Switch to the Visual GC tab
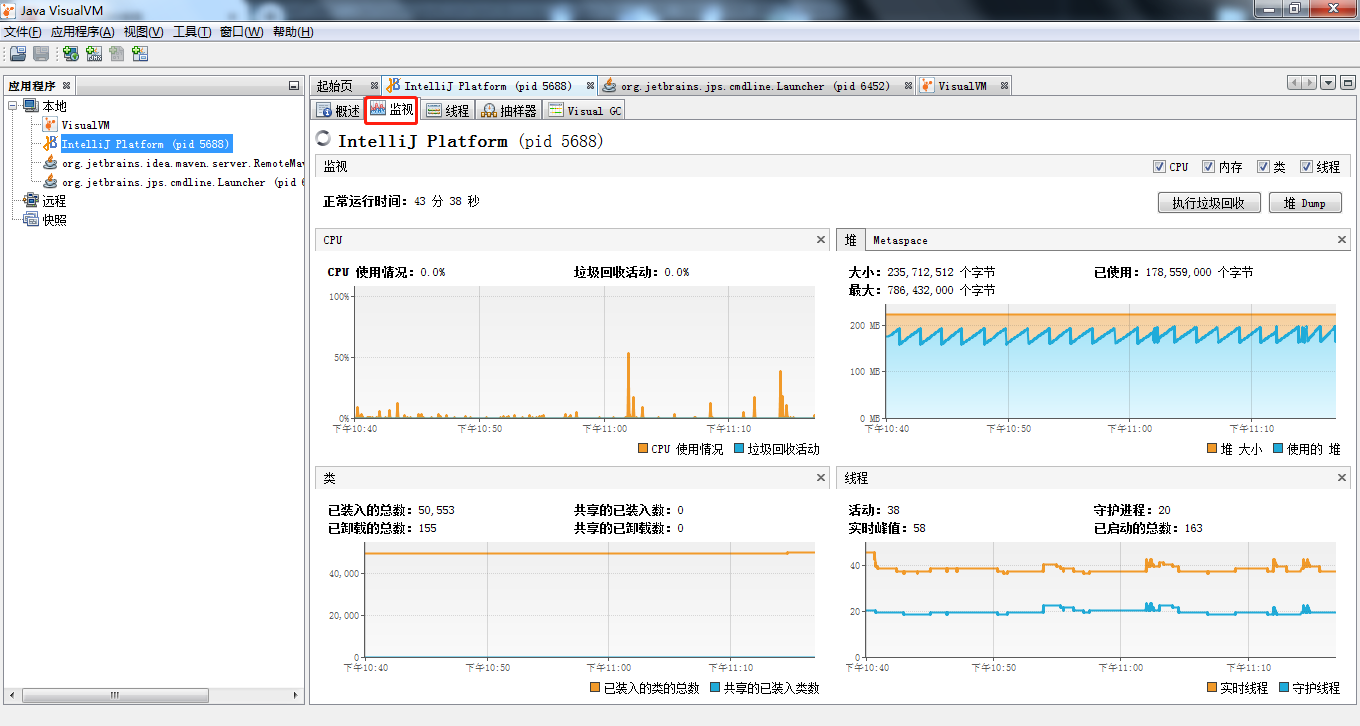1360x726 pixels. pyautogui.click(x=585, y=110)
